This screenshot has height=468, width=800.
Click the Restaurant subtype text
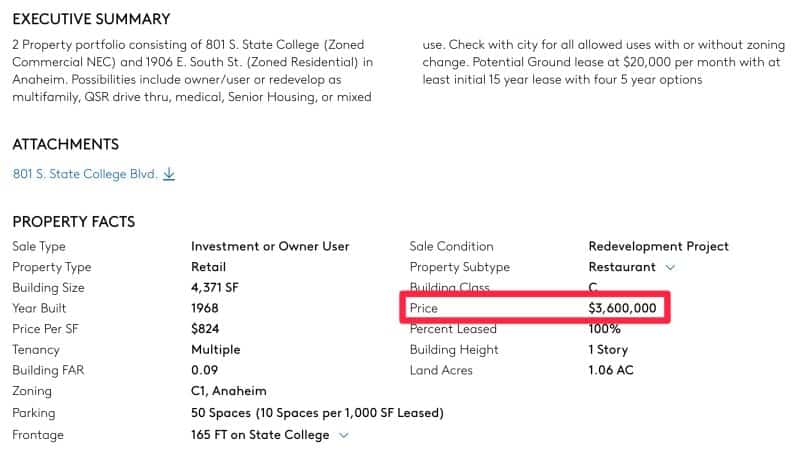tap(622, 267)
